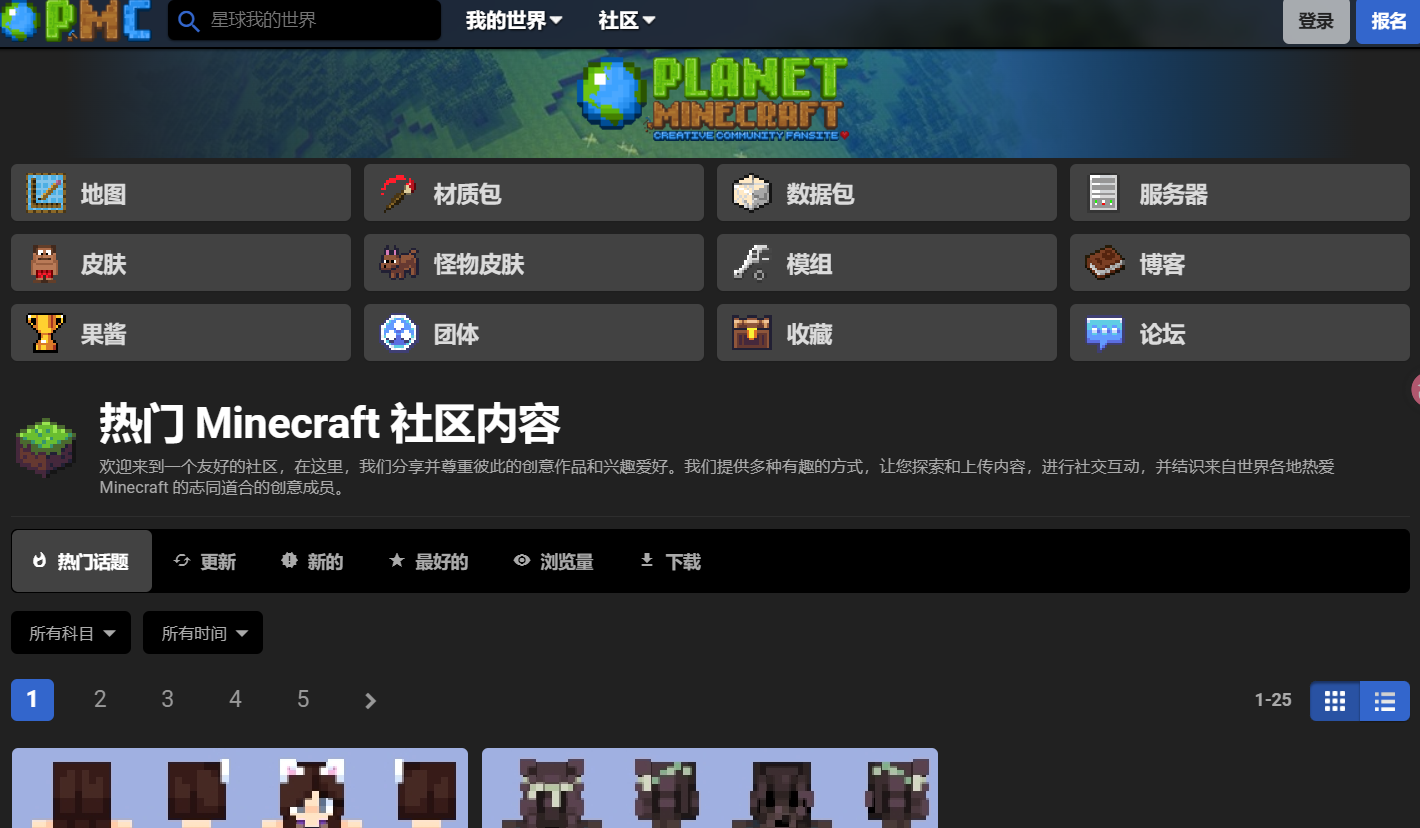Click the 登录 button

pos(1316,21)
